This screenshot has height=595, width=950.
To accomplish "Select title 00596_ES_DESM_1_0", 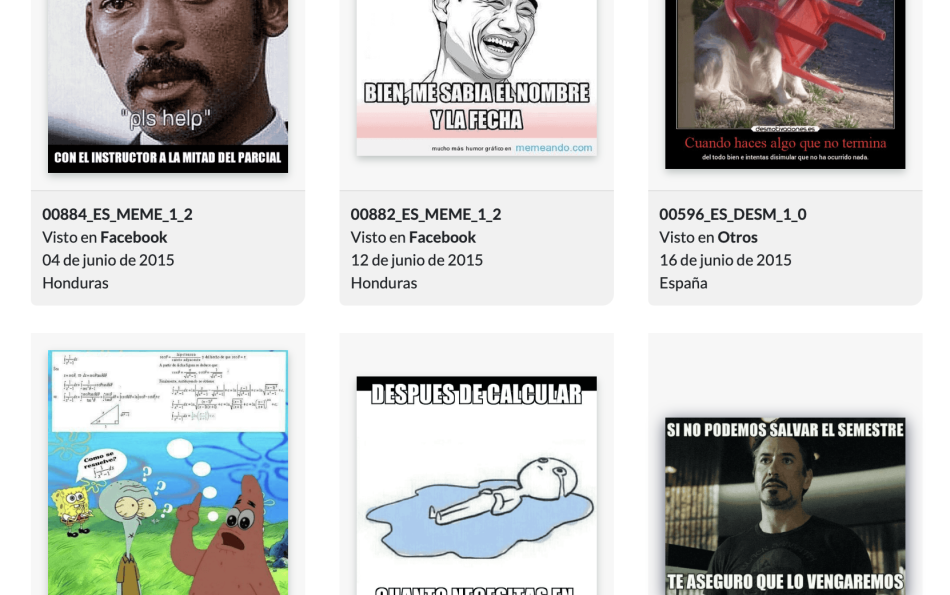I will click(732, 214).
